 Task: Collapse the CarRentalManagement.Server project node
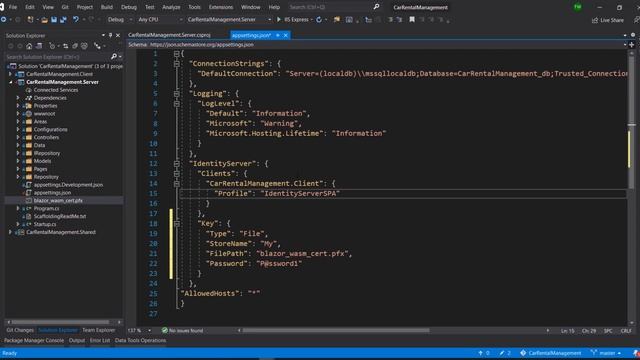[10, 82]
